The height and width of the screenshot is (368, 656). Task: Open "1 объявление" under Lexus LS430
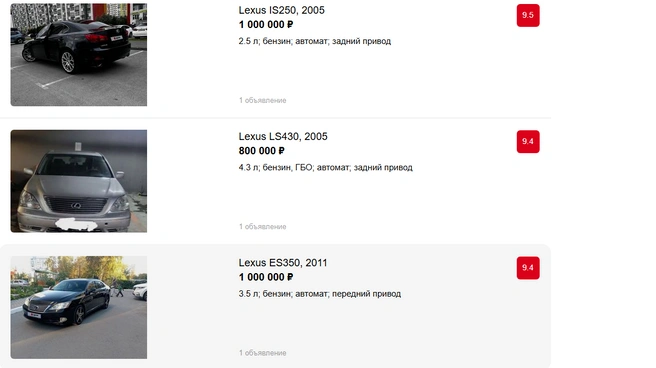[x=262, y=227]
